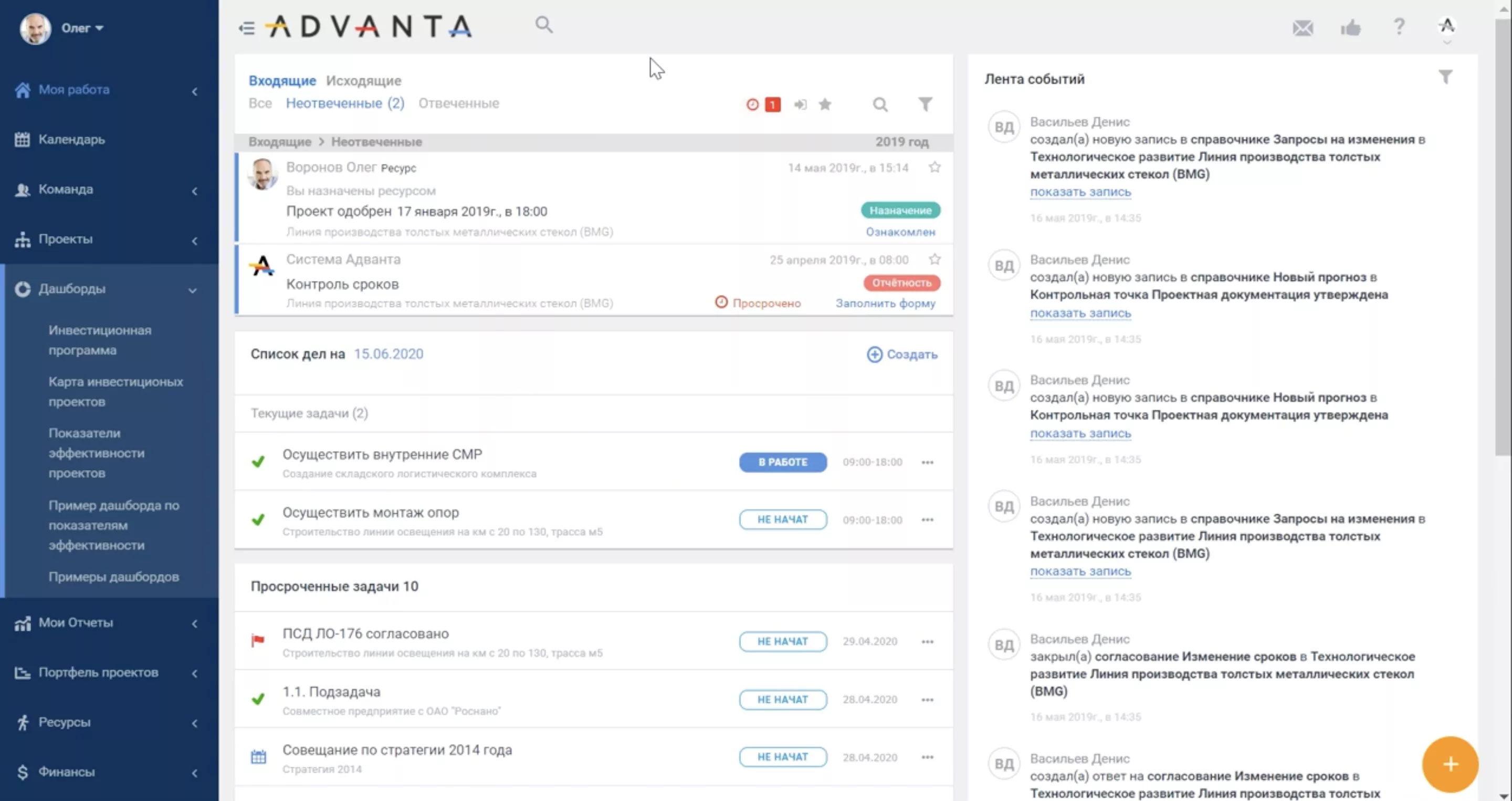Open the Олег user dropdown
This screenshot has height=801, width=1512.
coord(82,28)
